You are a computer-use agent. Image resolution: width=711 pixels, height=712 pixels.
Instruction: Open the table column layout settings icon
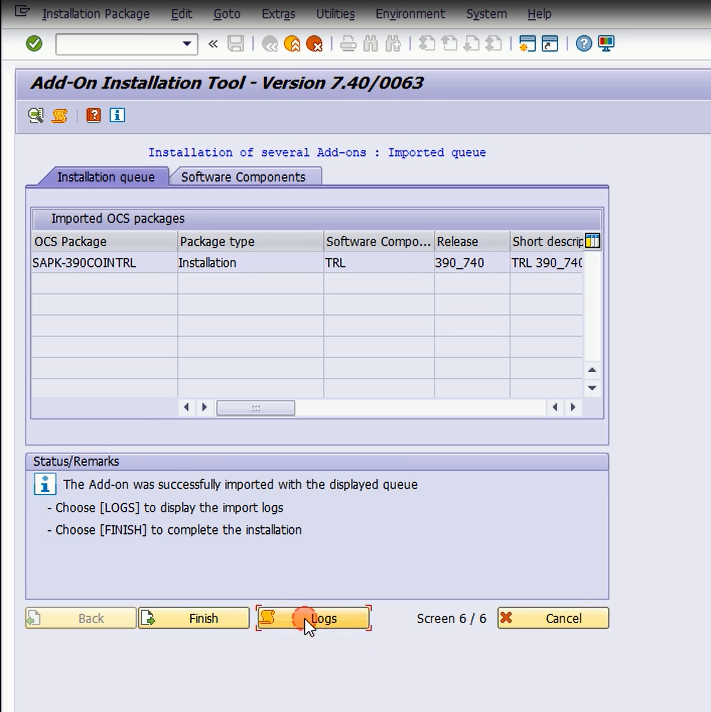(x=591, y=241)
